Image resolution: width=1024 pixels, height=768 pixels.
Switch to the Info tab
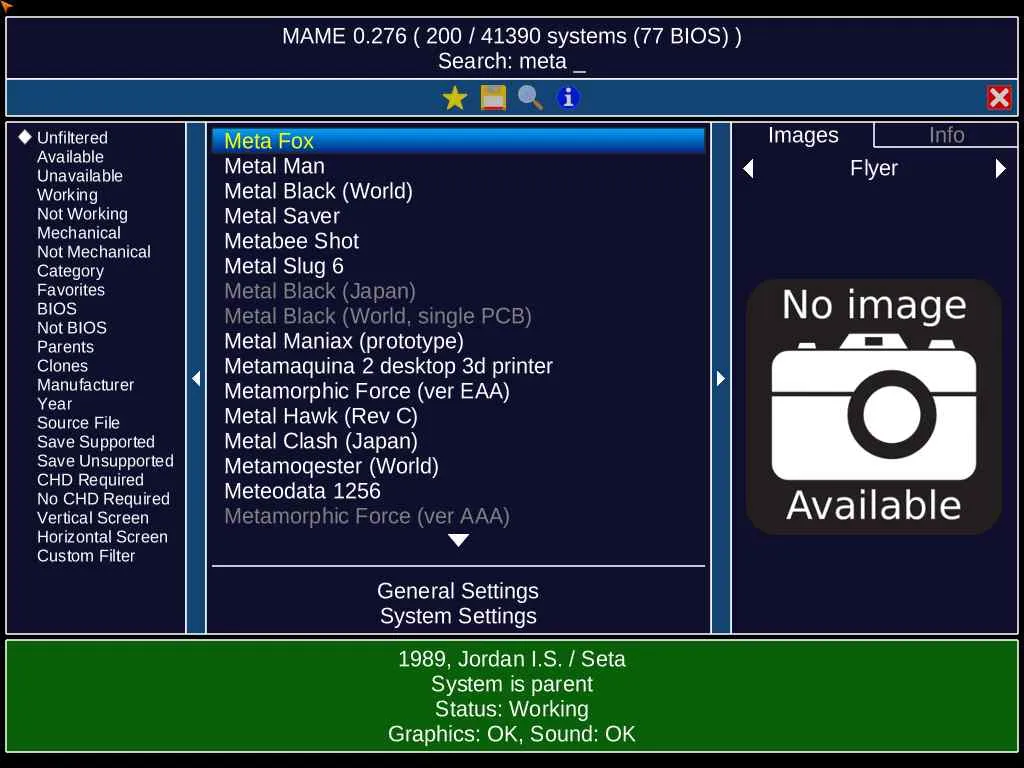[x=946, y=135]
